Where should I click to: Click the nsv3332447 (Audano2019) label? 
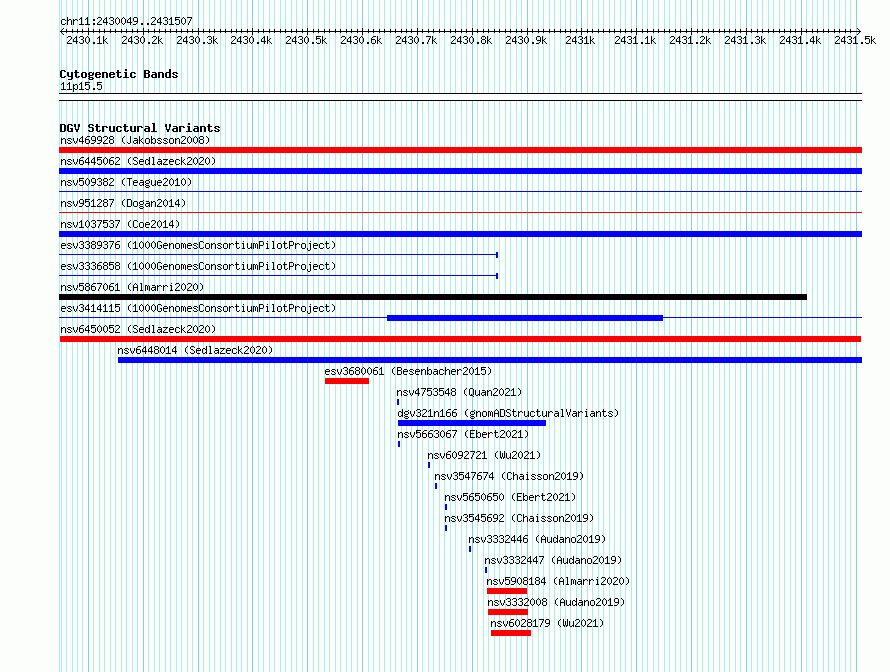coord(553,560)
